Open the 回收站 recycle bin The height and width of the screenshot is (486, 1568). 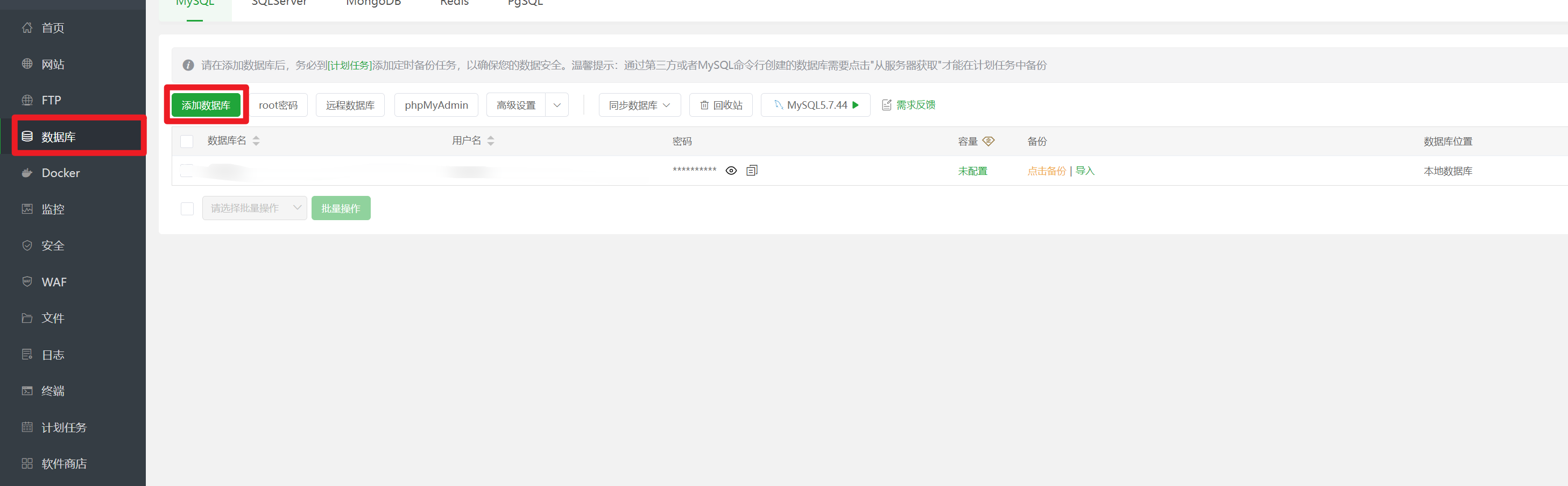click(x=721, y=105)
